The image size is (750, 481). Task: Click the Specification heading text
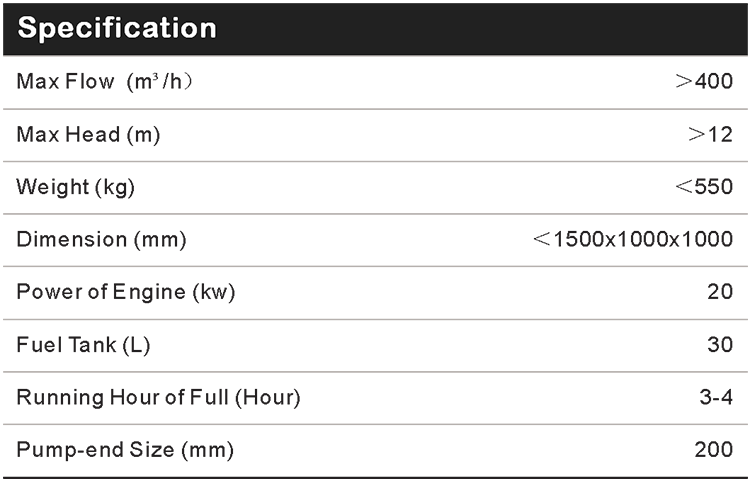pyautogui.click(x=117, y=29)
